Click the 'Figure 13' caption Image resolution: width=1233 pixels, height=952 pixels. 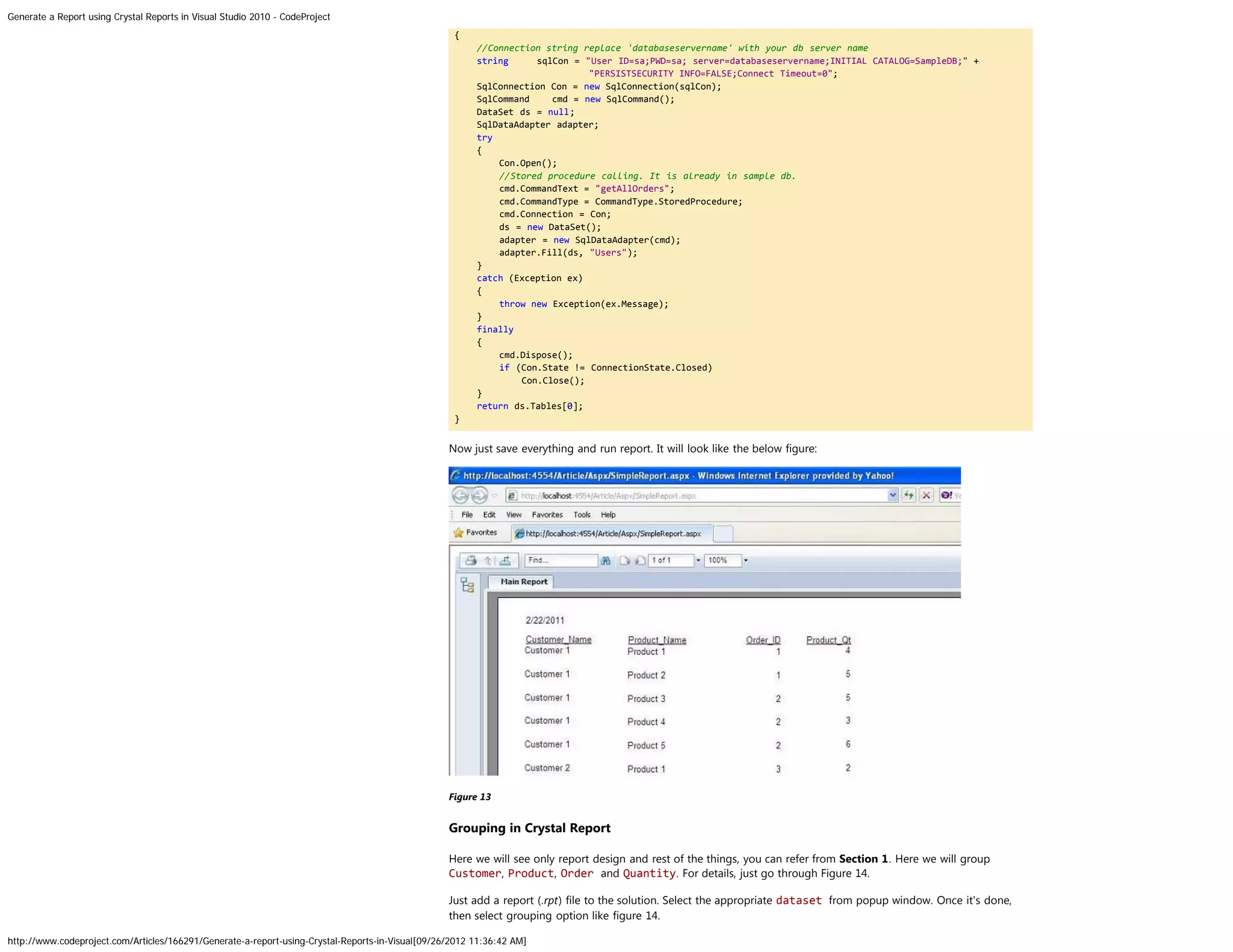coord(470,797)
